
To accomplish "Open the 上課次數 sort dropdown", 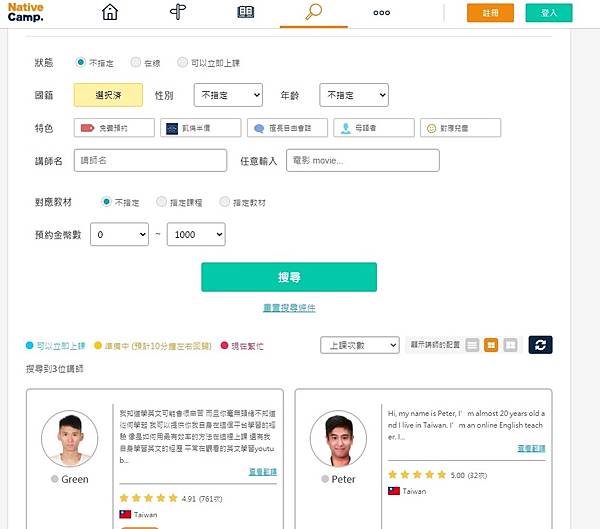I will tap(360, 345).
